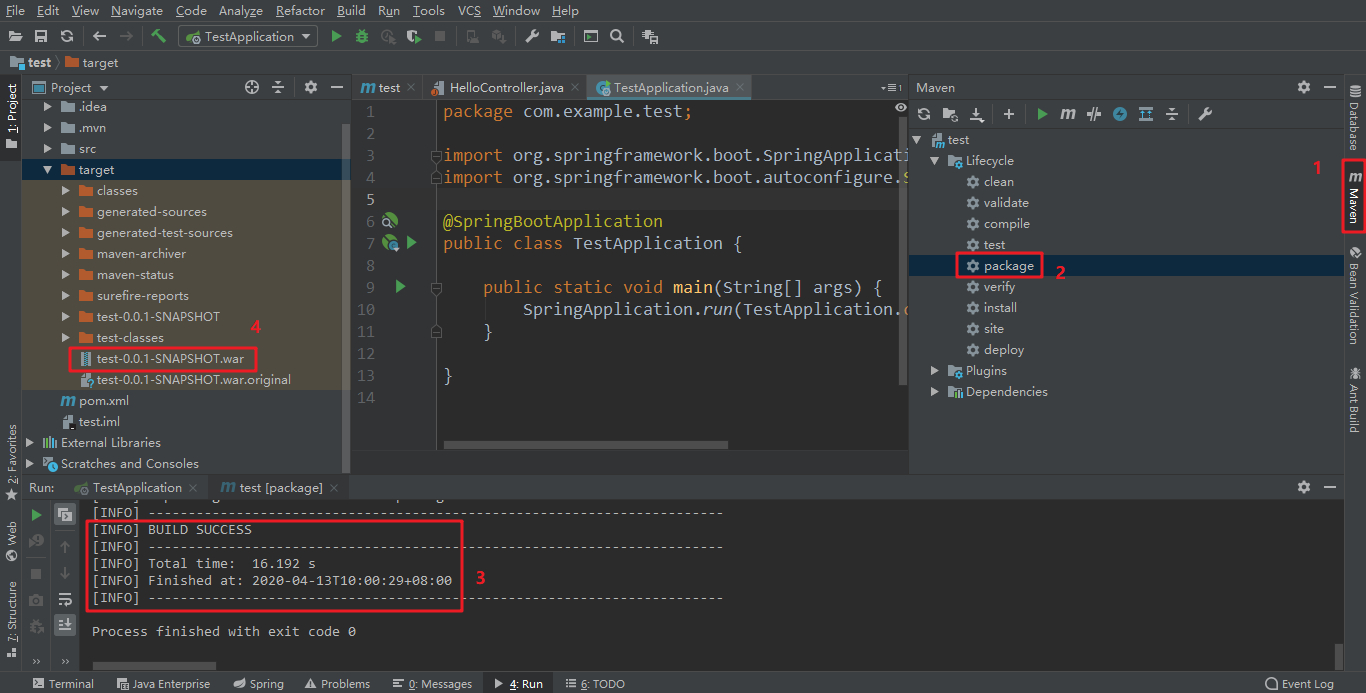Collapse all in Project panel
The height and width of the screenshot is (693, 1366).
[278, 87]
